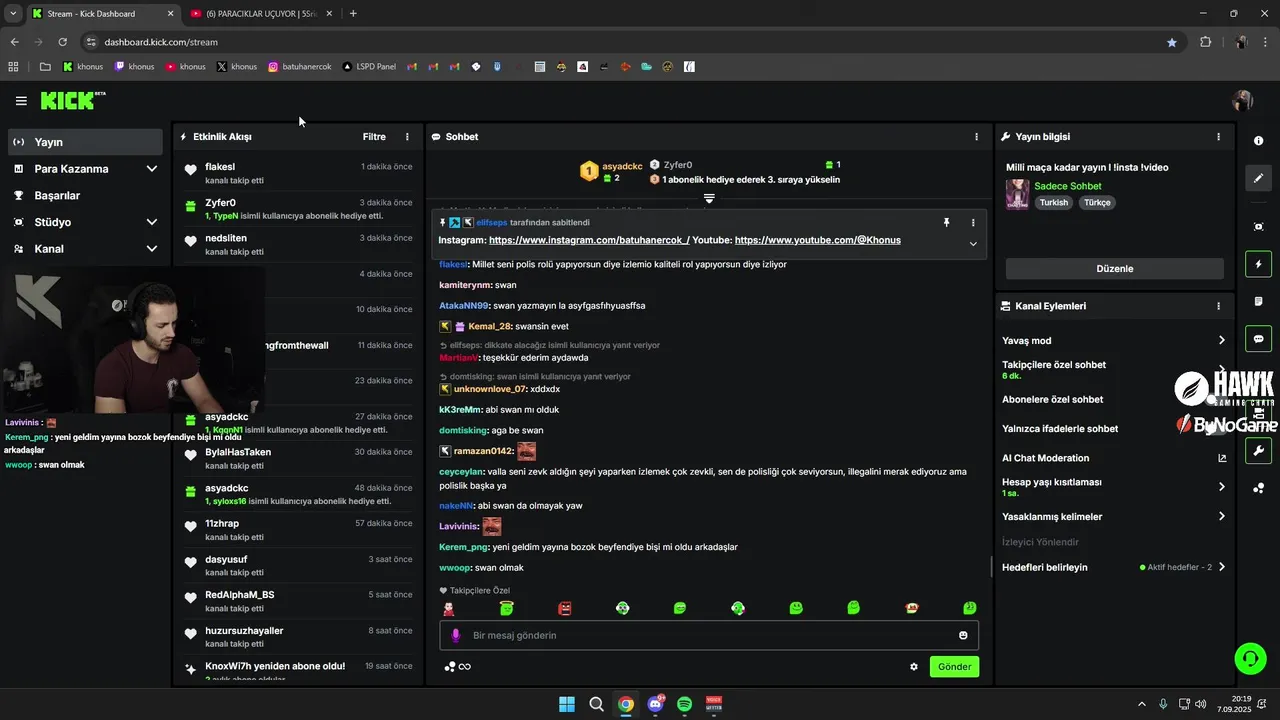Click the pencil edit icon in right toolbar
Image resolution: width=1280 pixels, height=720 pixels.
[x=1259, y=178]
